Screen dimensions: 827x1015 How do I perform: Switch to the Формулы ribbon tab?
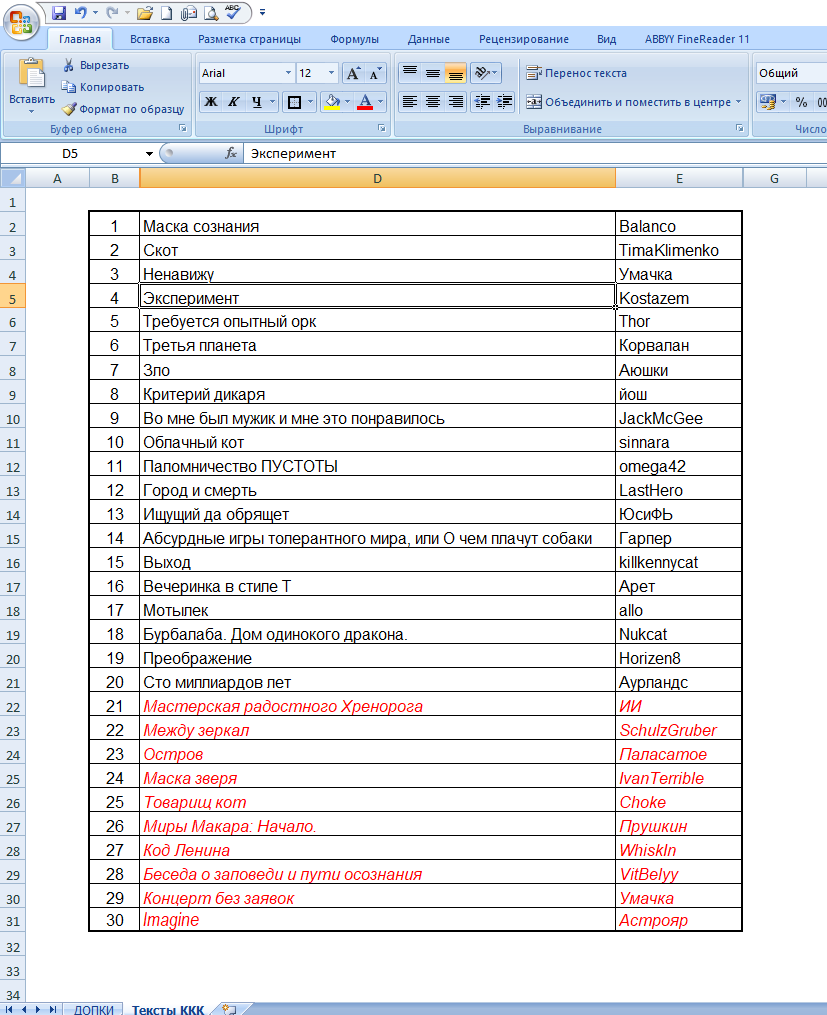pos(354,39)
